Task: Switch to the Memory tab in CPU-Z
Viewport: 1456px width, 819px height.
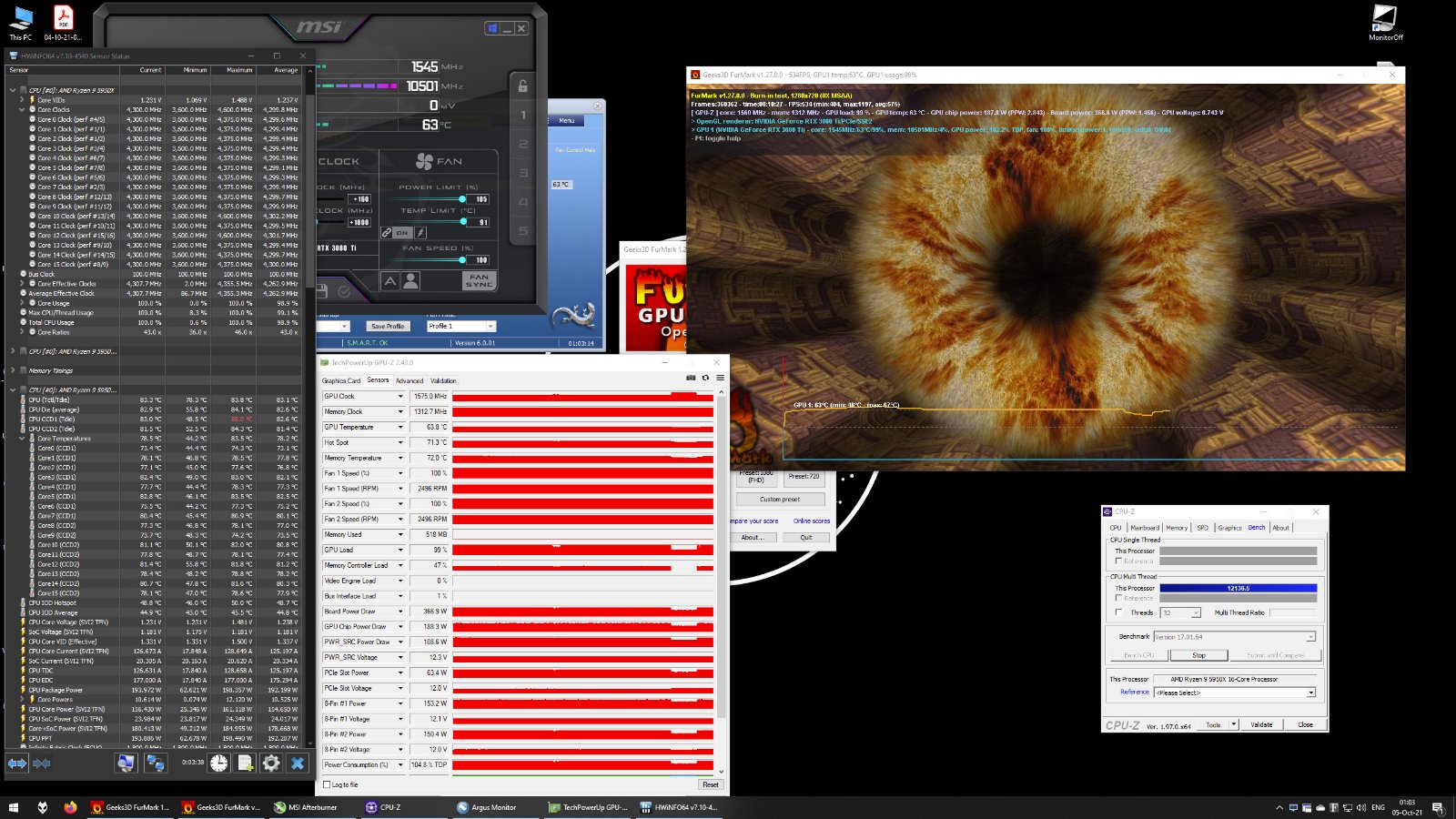Action: tap(1177, 528)
